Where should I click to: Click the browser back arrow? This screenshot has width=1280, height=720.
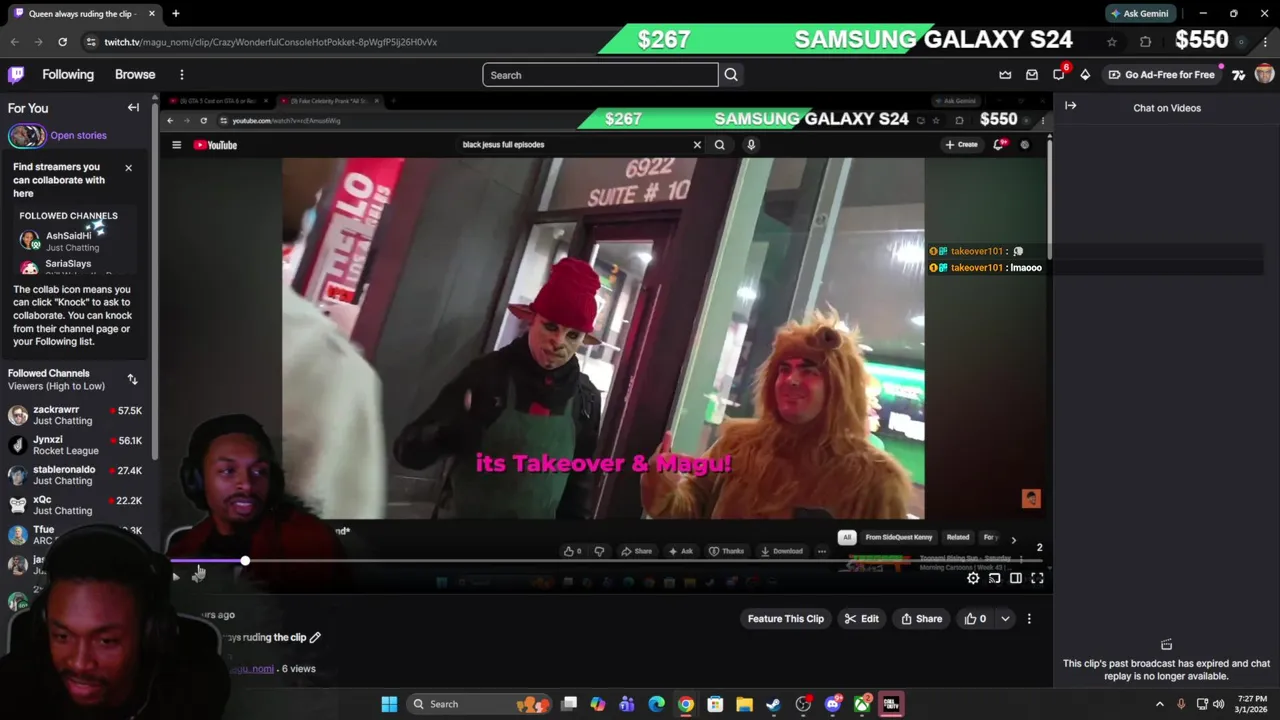coord(14,42)
